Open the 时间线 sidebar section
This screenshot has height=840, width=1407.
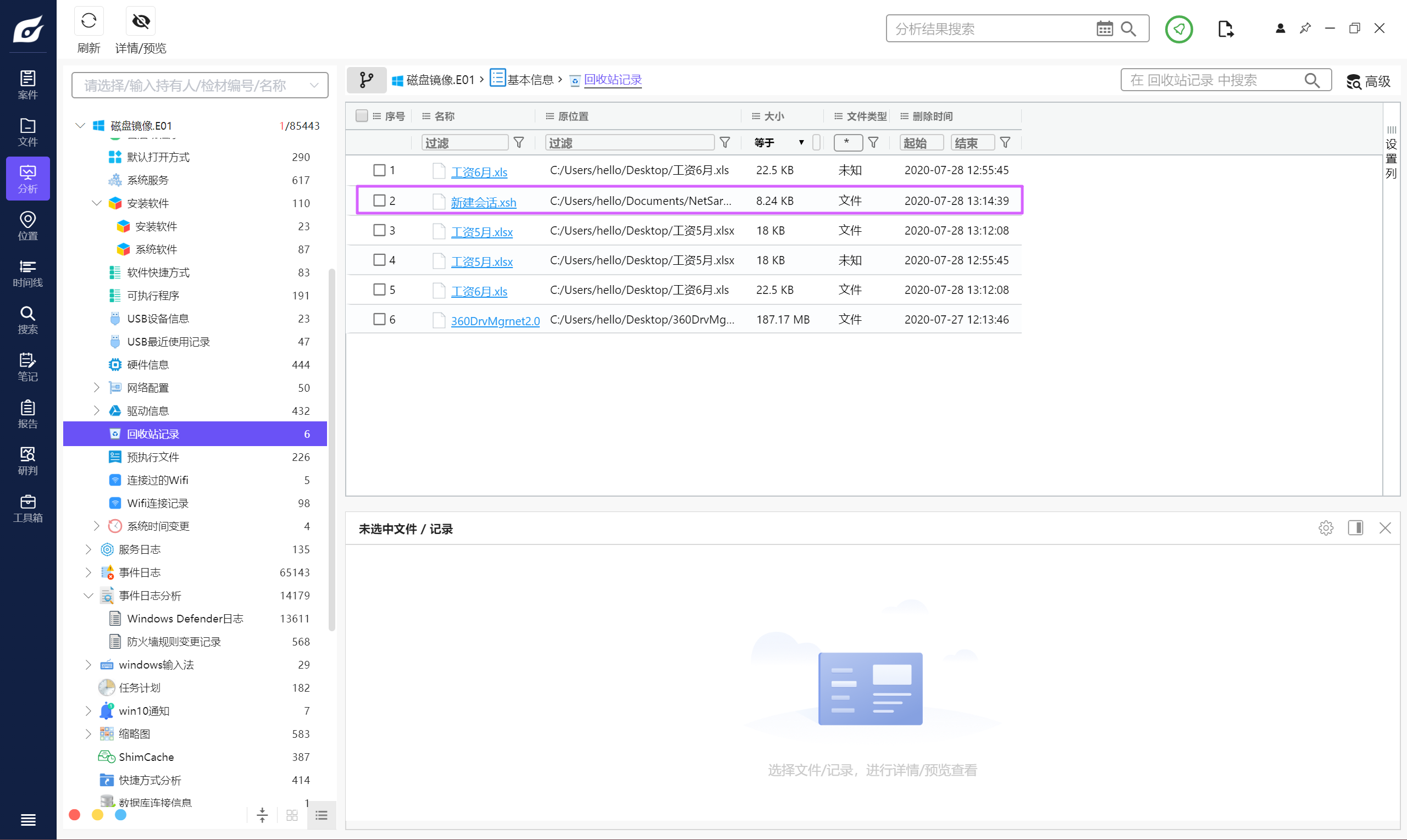pyautogui.click(x=27, y=273)
